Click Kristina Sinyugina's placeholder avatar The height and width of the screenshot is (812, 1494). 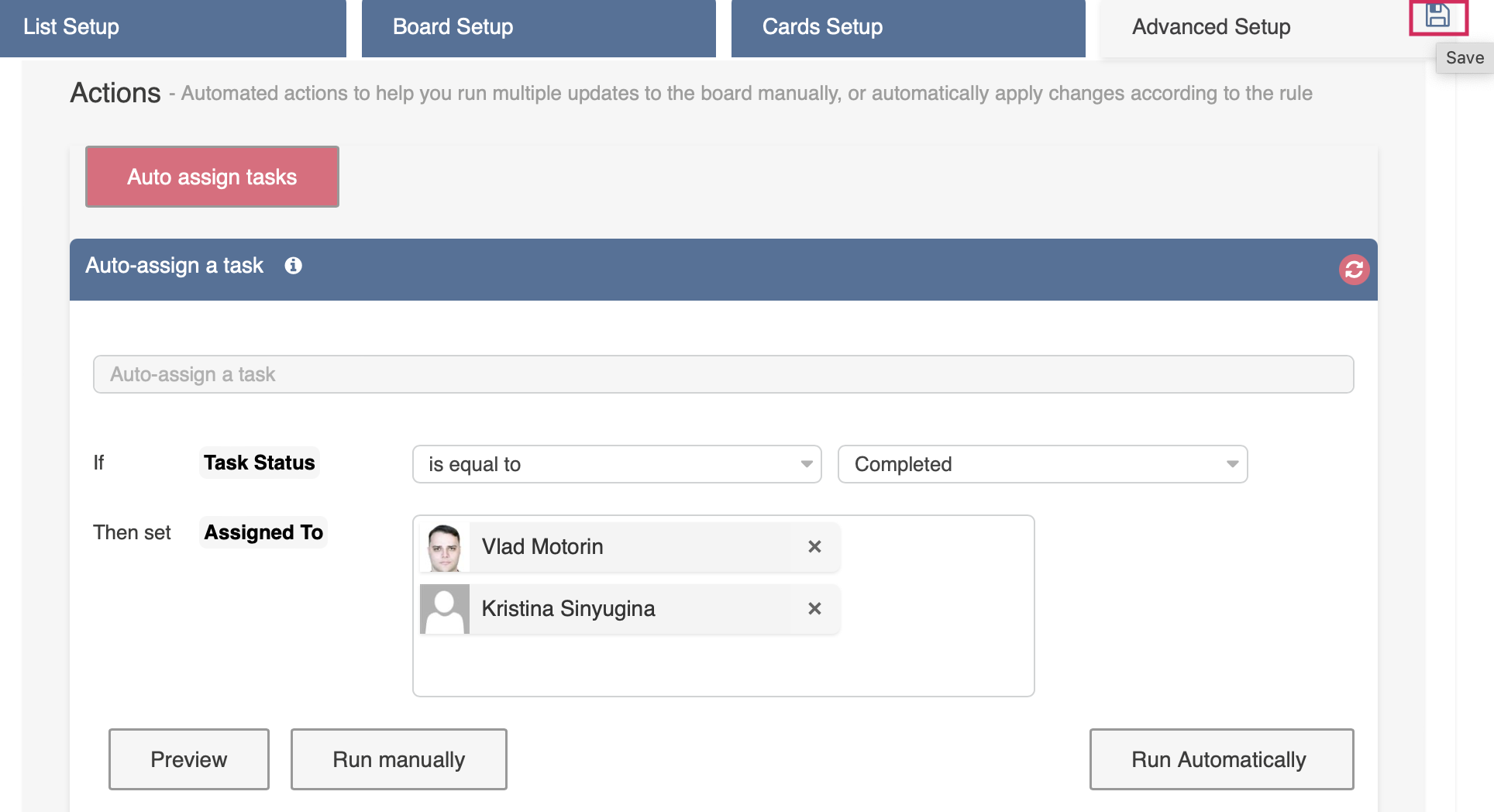(x=443, y=609)
